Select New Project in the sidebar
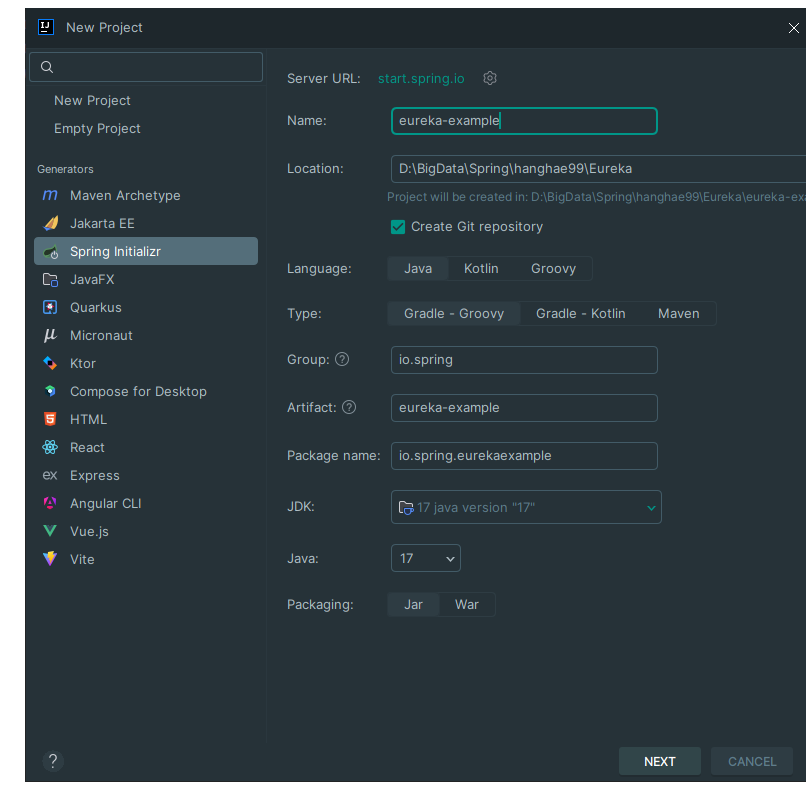The height and width of the screenshot is (786, 806). 92,100
